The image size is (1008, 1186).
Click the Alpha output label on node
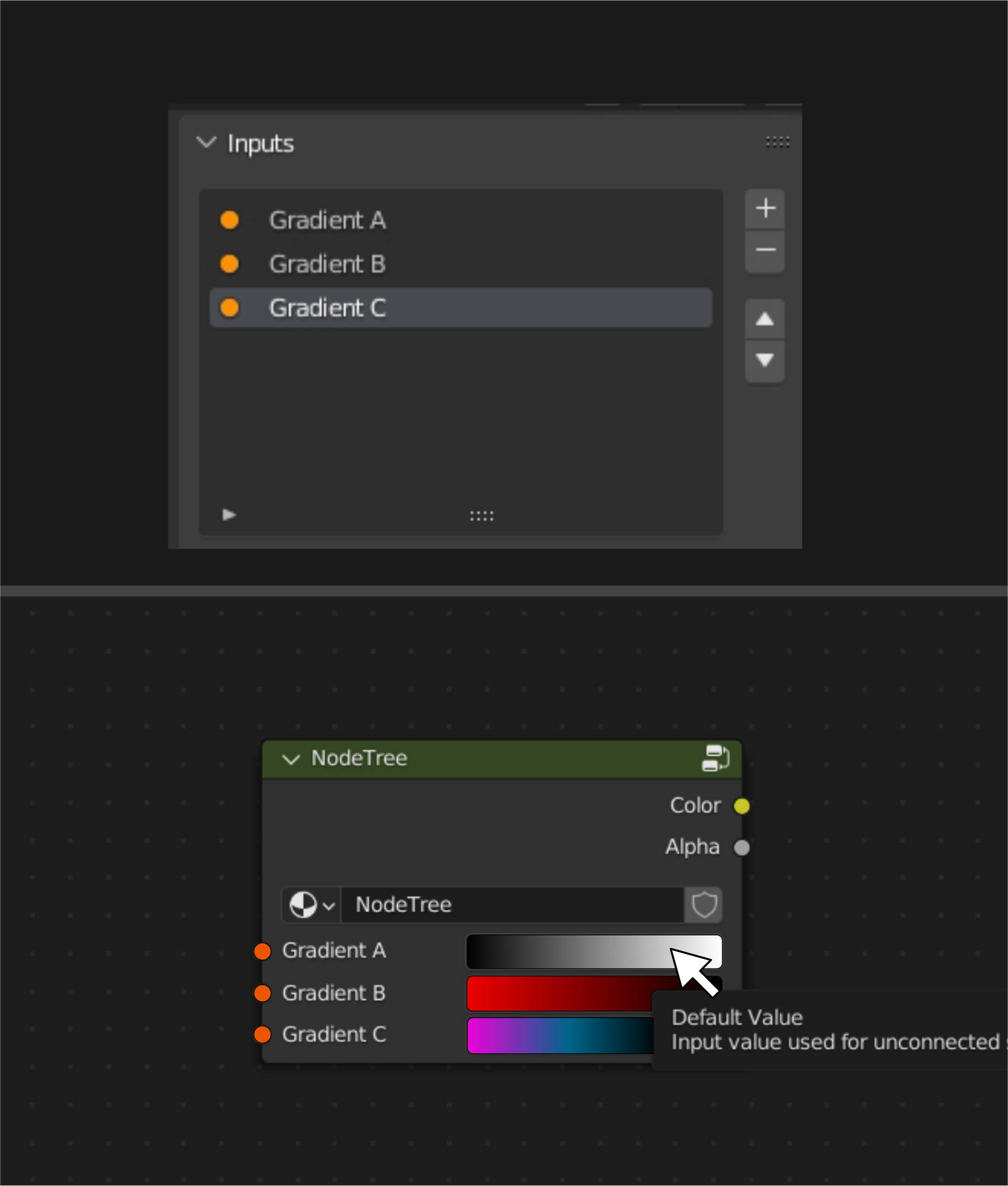pos(692,847)
